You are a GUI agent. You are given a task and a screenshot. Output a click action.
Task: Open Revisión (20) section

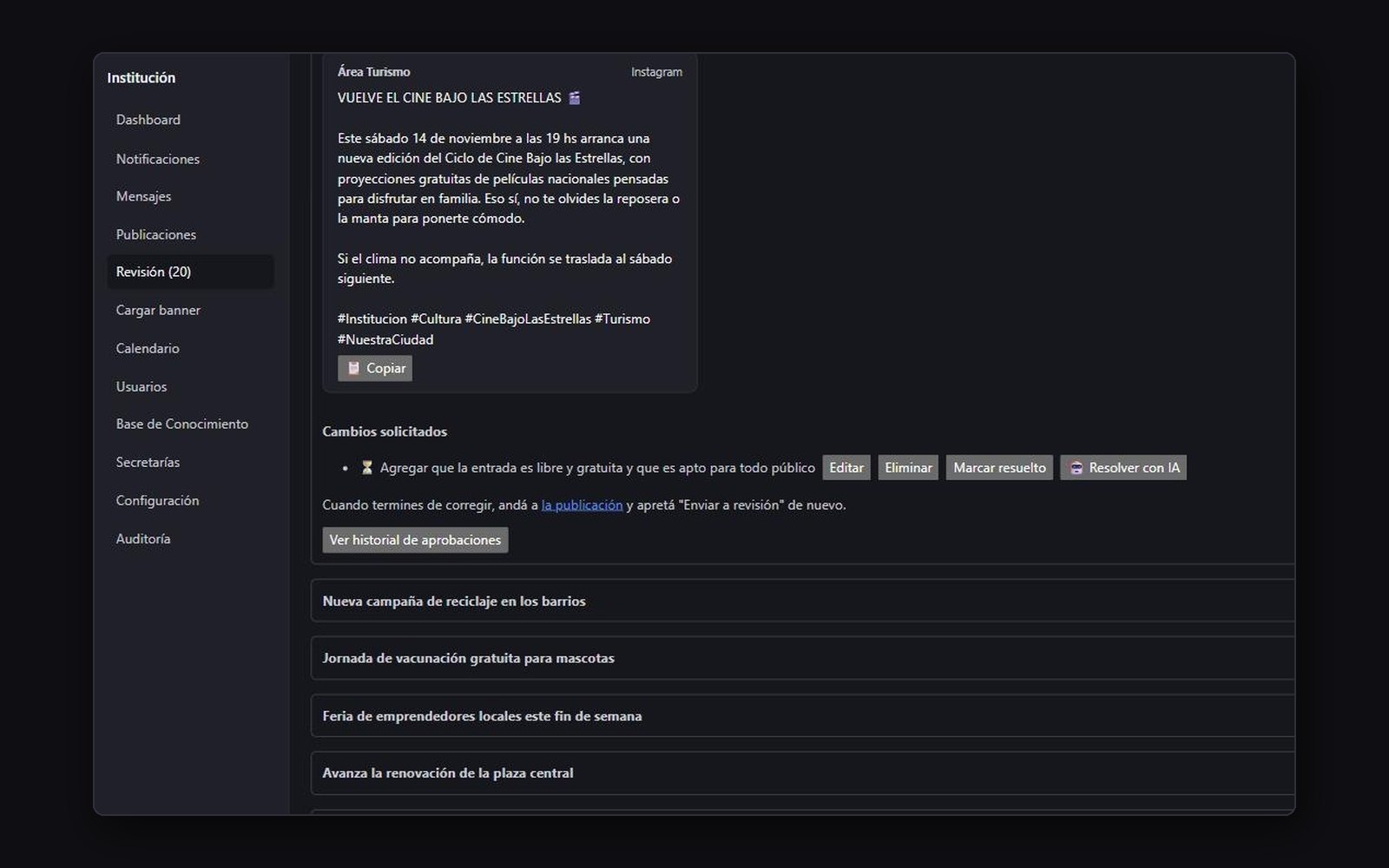click(190, 272)
